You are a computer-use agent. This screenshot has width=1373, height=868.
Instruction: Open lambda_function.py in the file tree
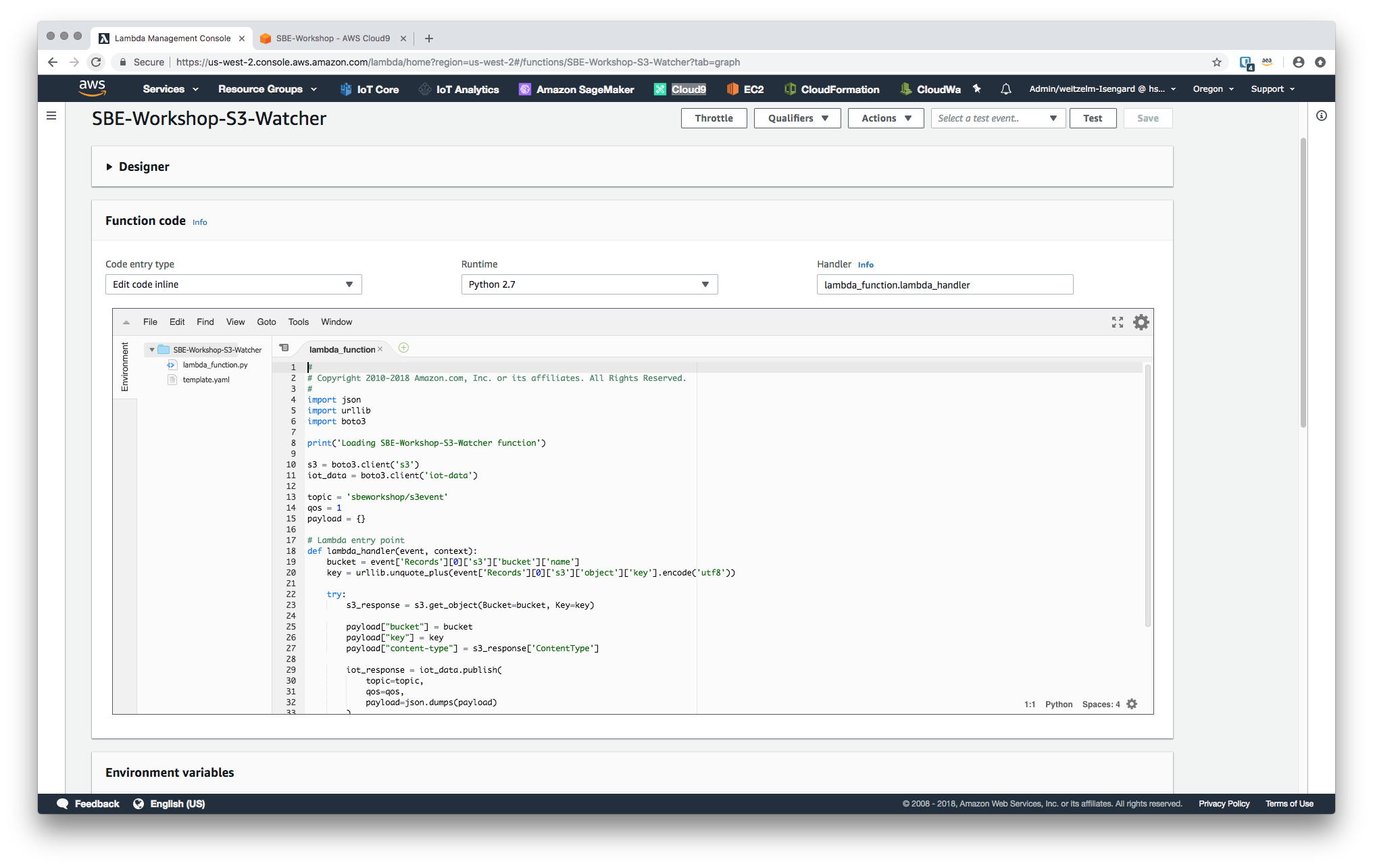pos(215,365)
